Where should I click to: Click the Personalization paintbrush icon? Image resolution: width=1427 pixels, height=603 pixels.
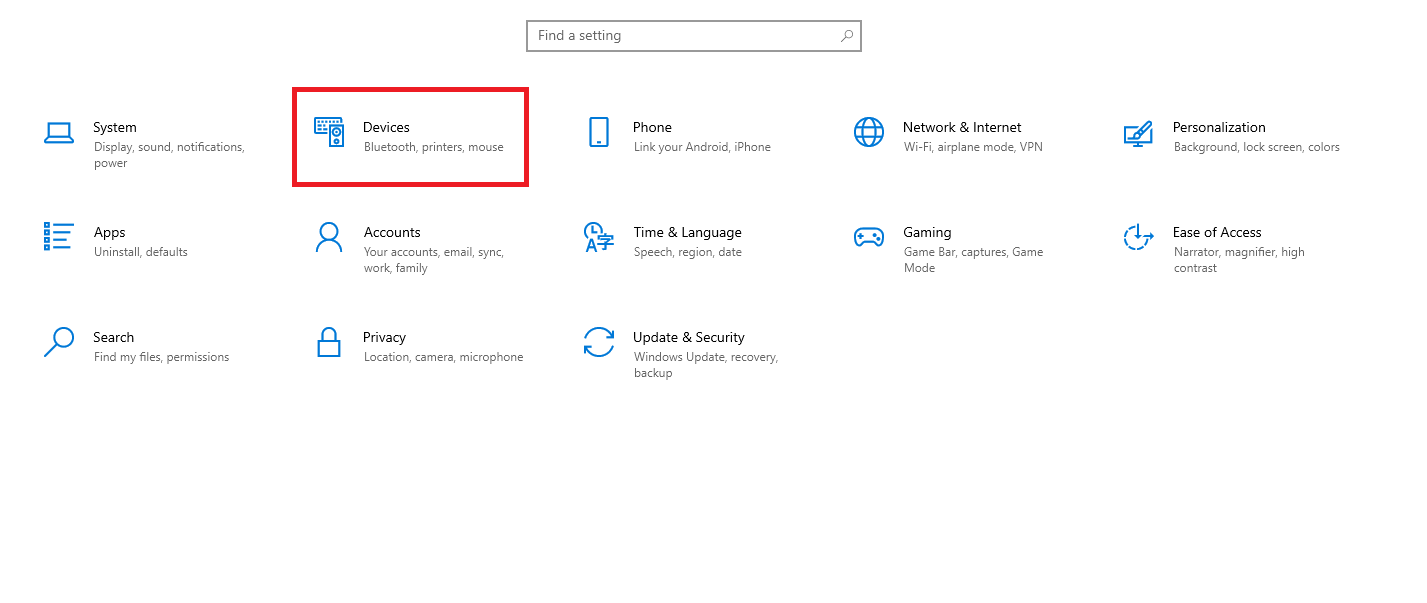point(1138,134)
